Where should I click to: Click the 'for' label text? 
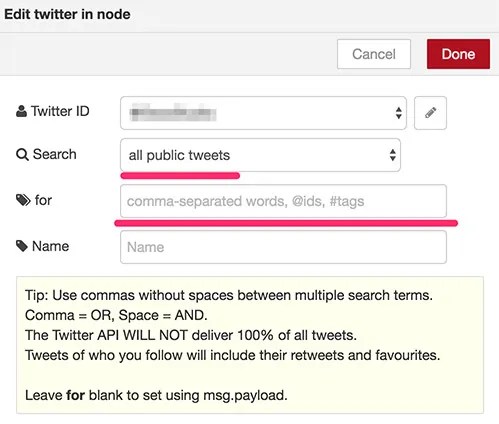coord(43,200)
